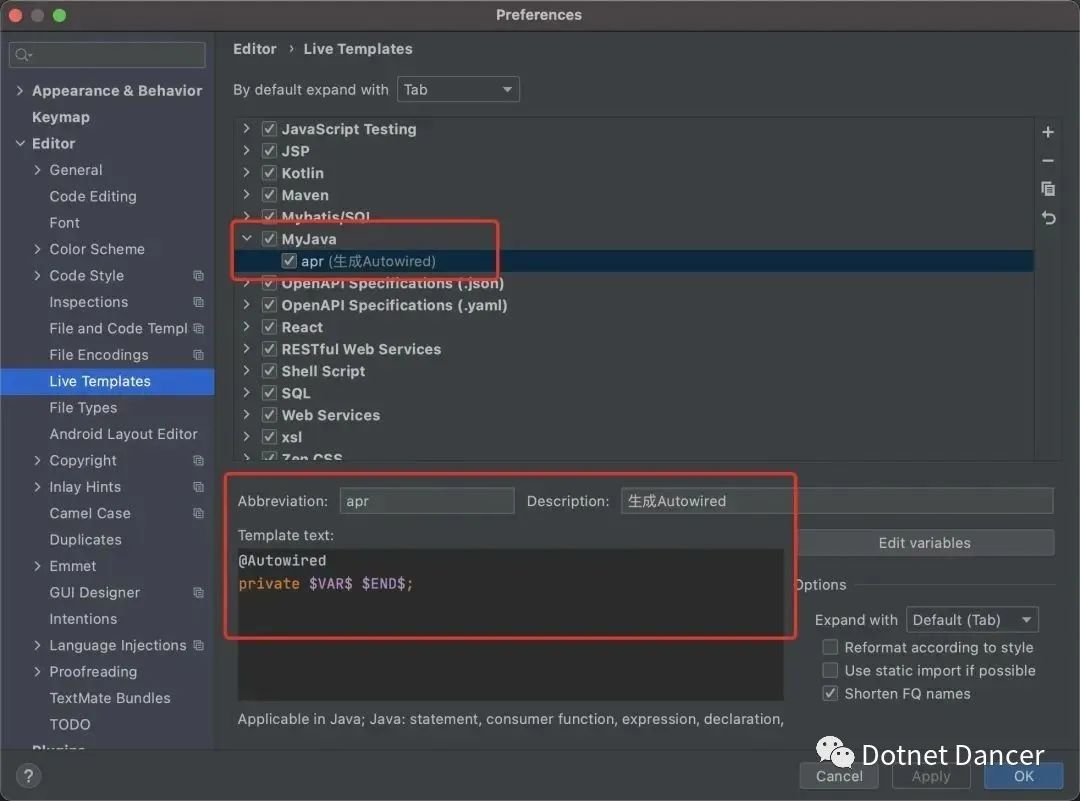The image size is (1080, 801).
Task: Enable Reformat according to style
Action: pyautogui.click(x=830, y=647)
